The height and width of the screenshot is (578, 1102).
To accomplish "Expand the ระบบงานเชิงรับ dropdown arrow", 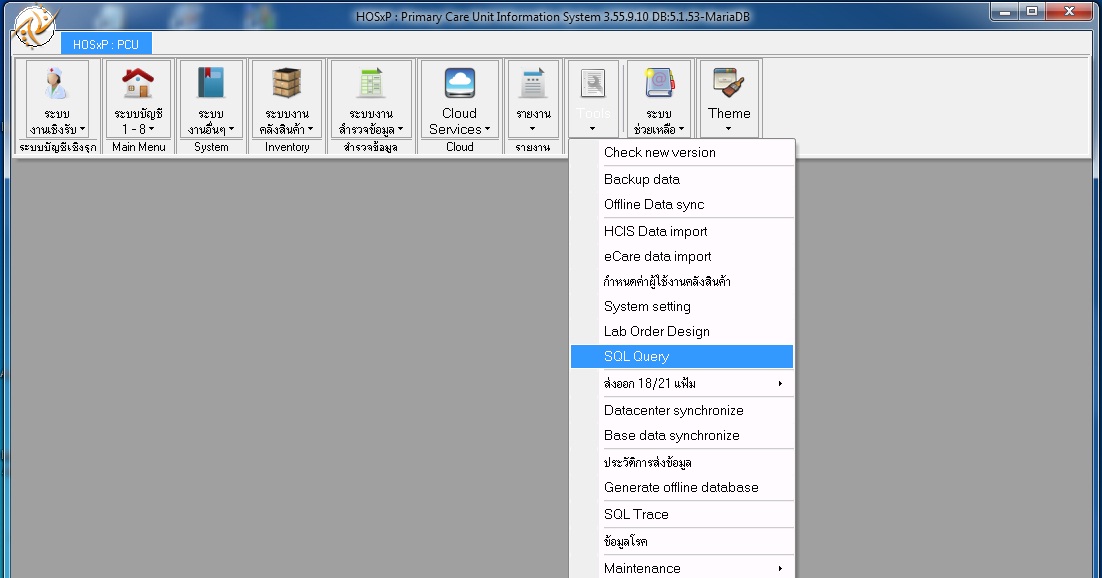I will pyautogui.click(x=82, y=129).
